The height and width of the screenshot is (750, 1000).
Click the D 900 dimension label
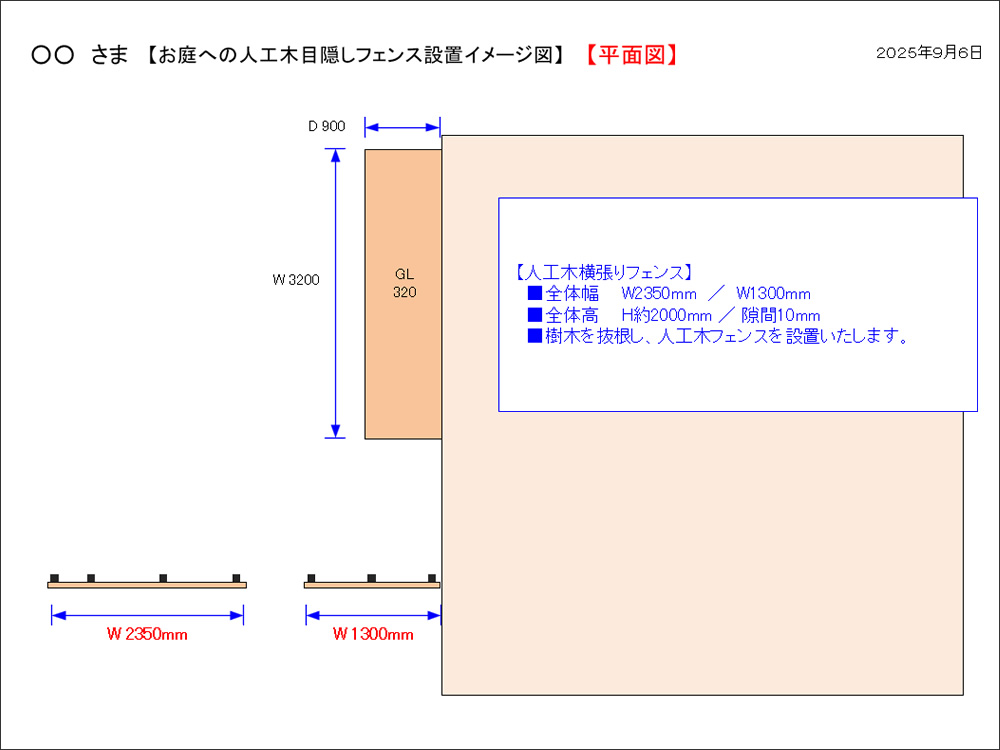pos(327,126)
